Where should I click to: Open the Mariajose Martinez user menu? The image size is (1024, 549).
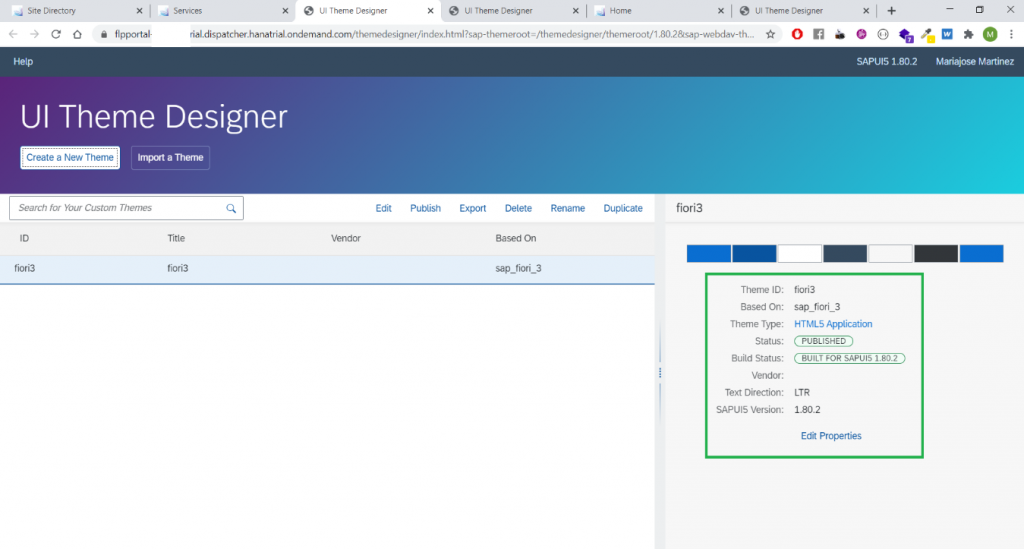coord(974,61)
